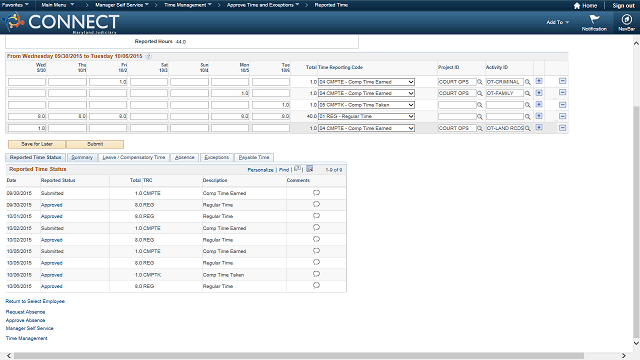
Task: Follow Return to Select Employee link
Action: (x=35, y=301)
